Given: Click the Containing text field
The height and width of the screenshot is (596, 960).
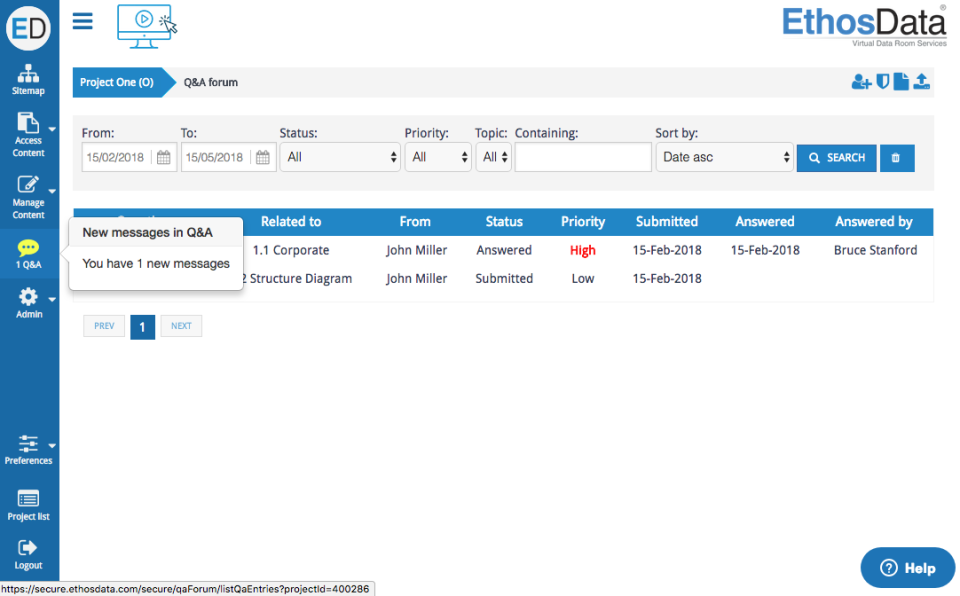Looking at the screenshot, I should pyautogui.click(x=583, y=158).
